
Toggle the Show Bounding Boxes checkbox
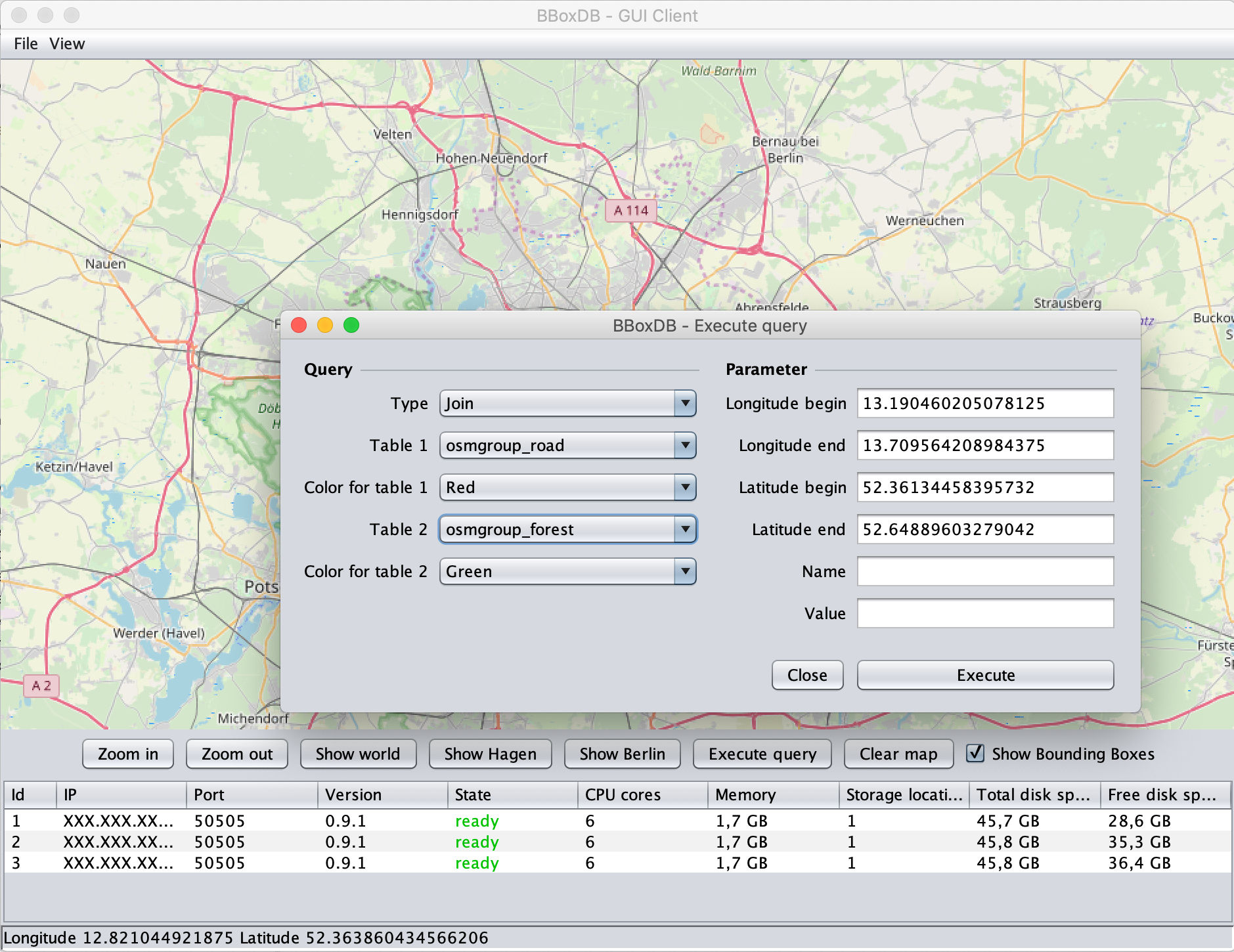point(976,753)
